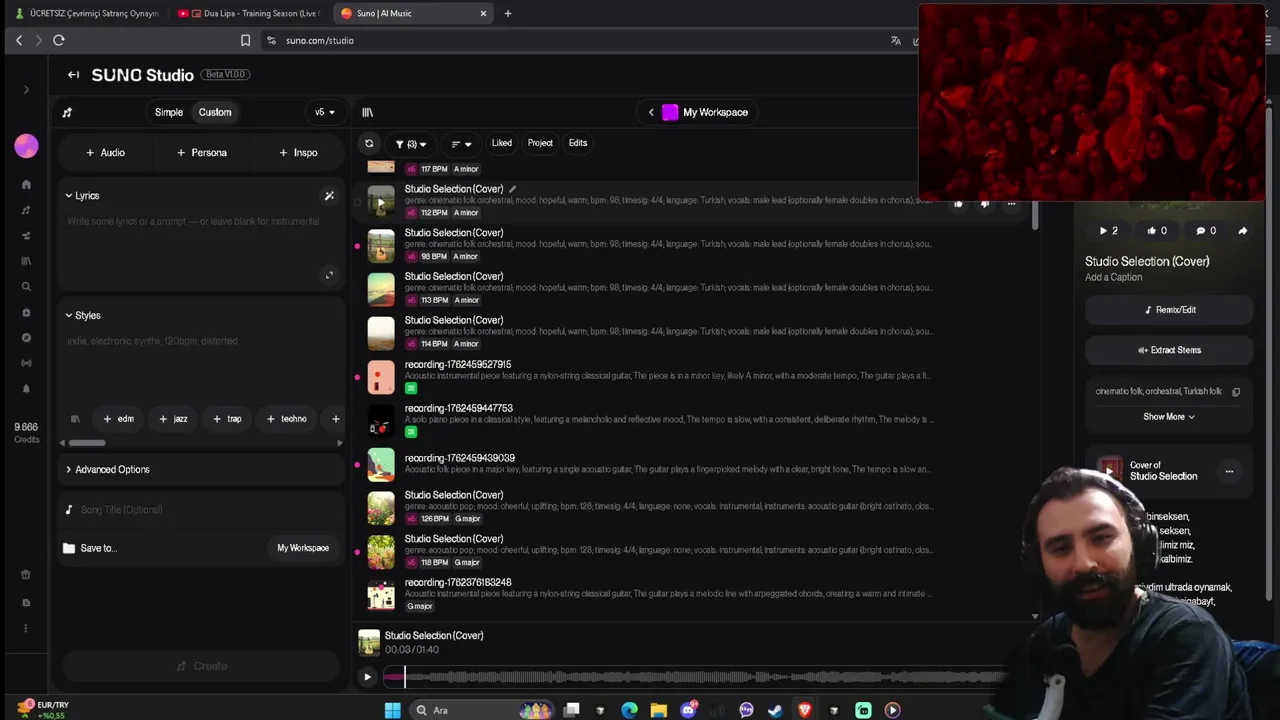Click the library icon above song list

tap(367, 112)
